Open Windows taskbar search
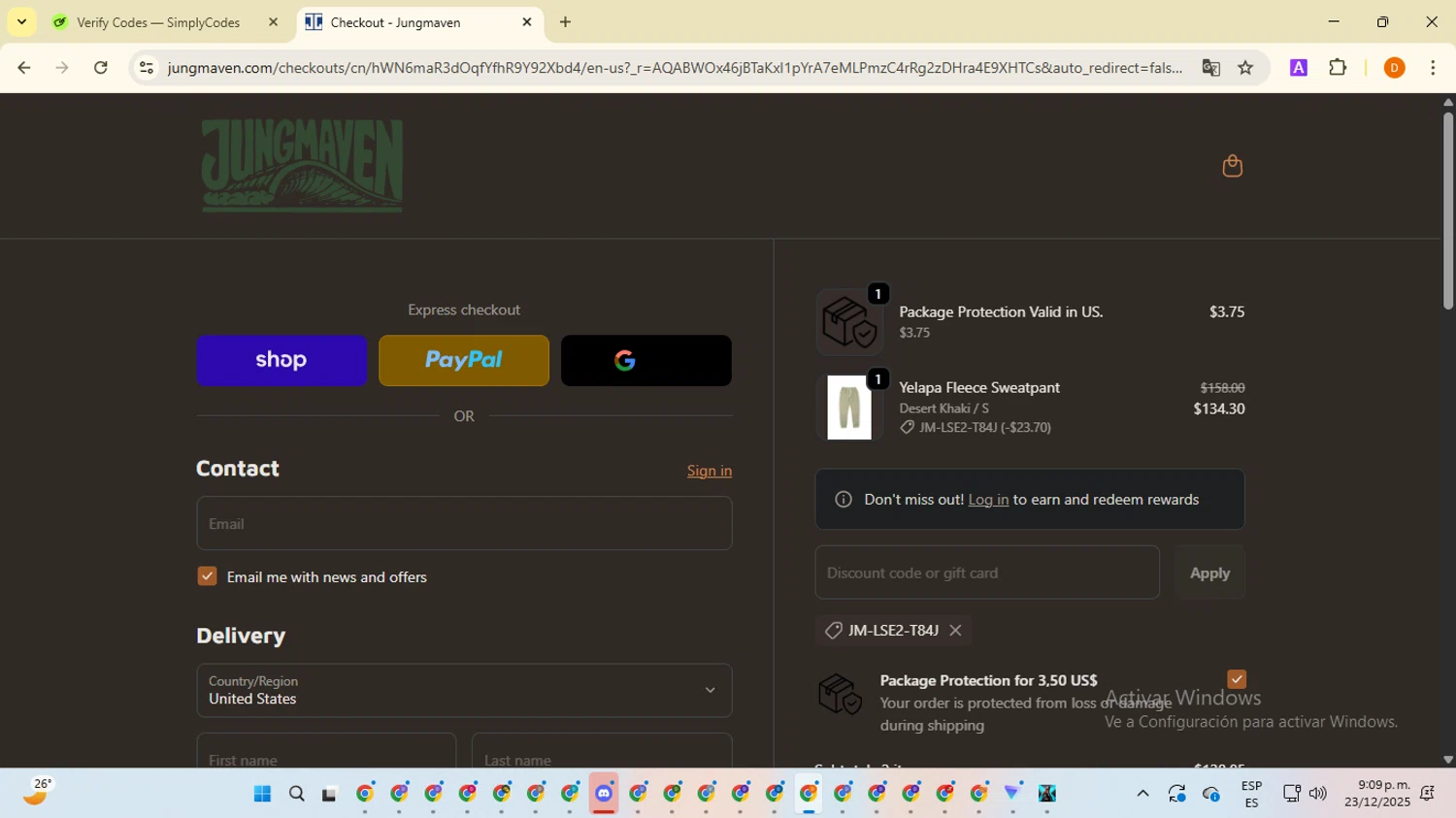 pos(296,794)
